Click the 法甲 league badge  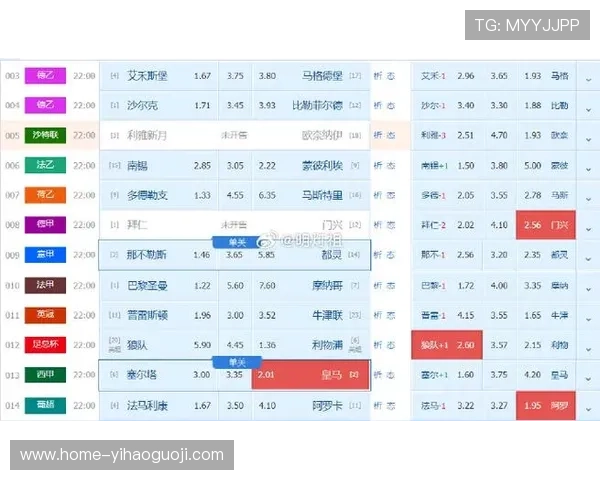tap(45, 285)
